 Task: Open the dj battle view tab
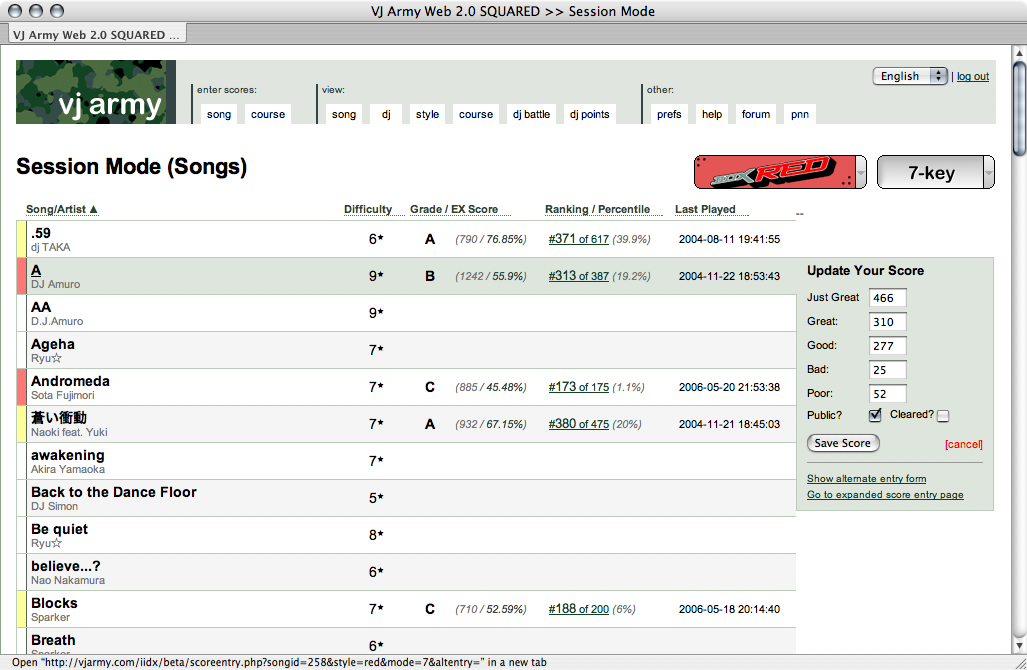tap(531, 114)
